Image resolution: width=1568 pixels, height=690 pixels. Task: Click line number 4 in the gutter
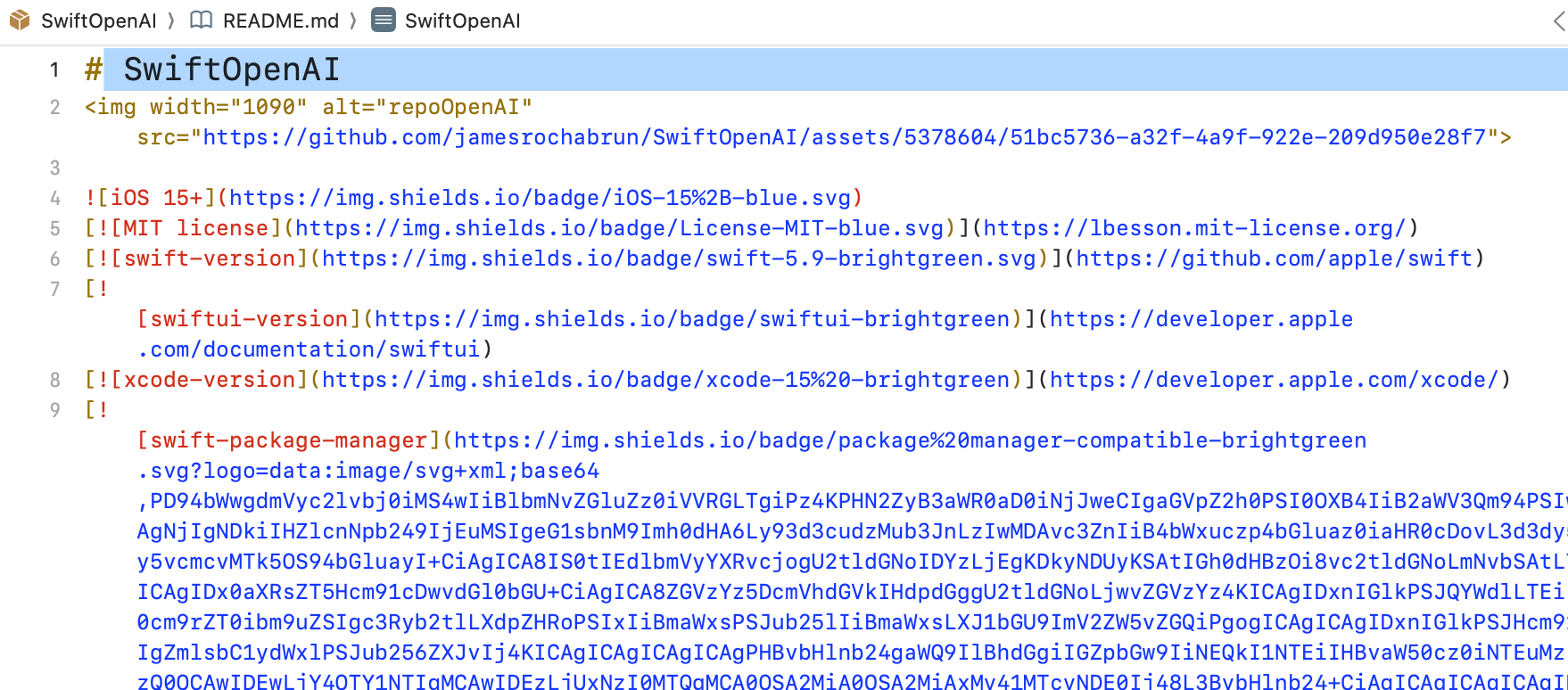55,198
